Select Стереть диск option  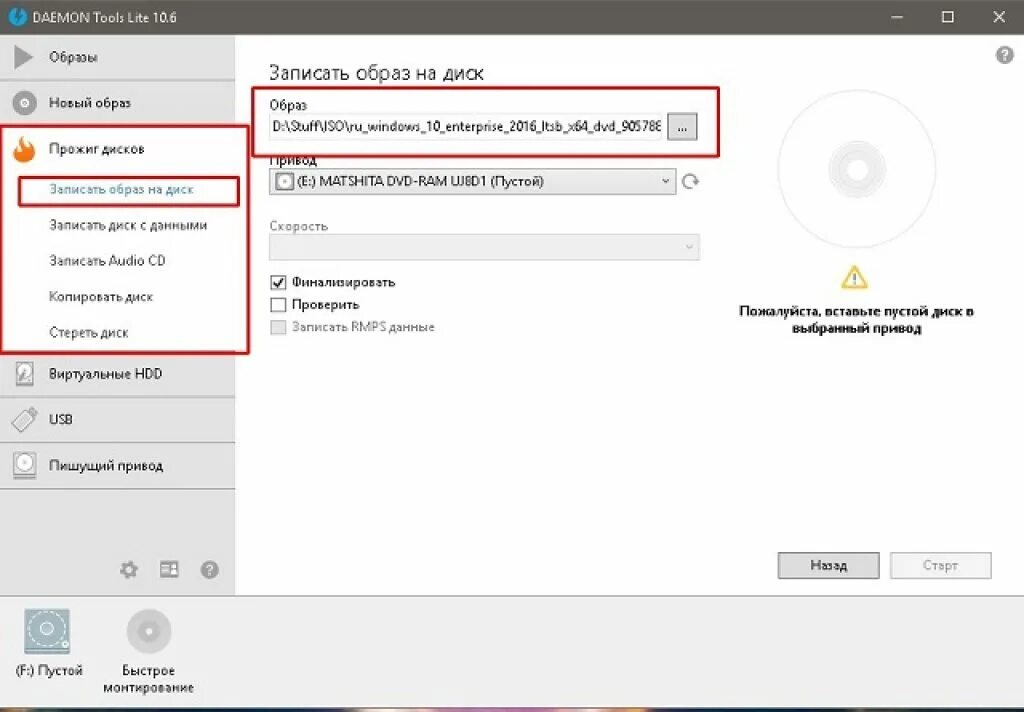88,332
